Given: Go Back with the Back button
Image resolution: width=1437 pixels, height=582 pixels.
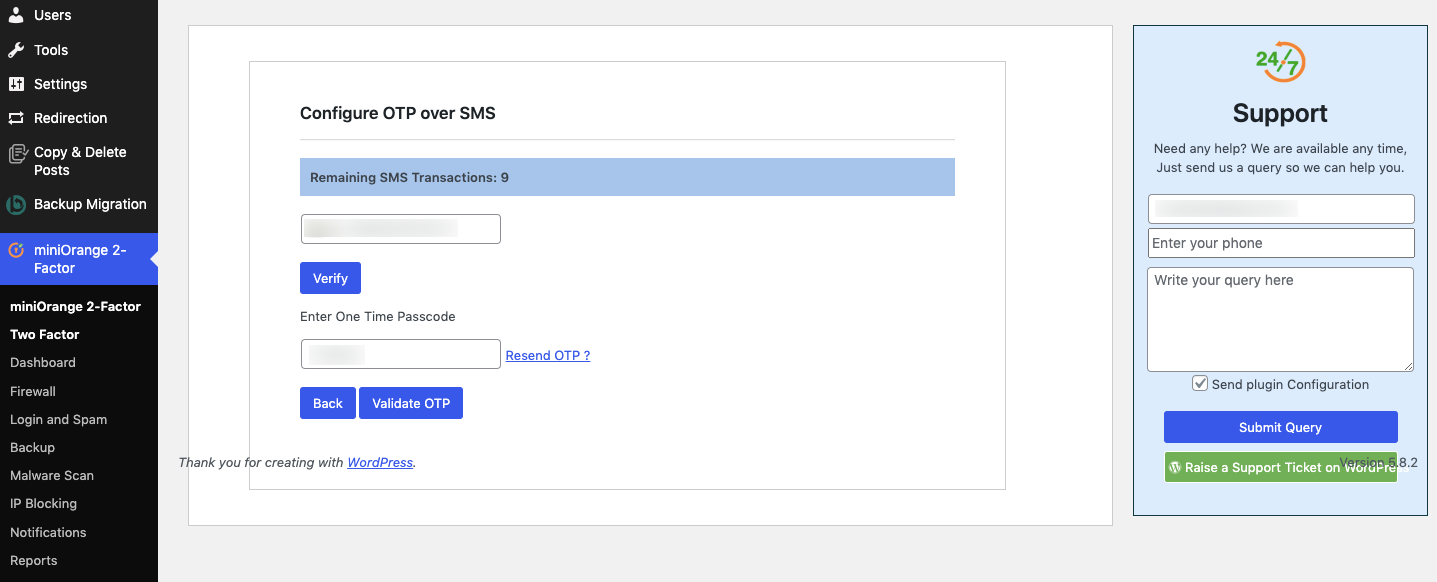Looking at the screenshot, I should pos(327,402).
